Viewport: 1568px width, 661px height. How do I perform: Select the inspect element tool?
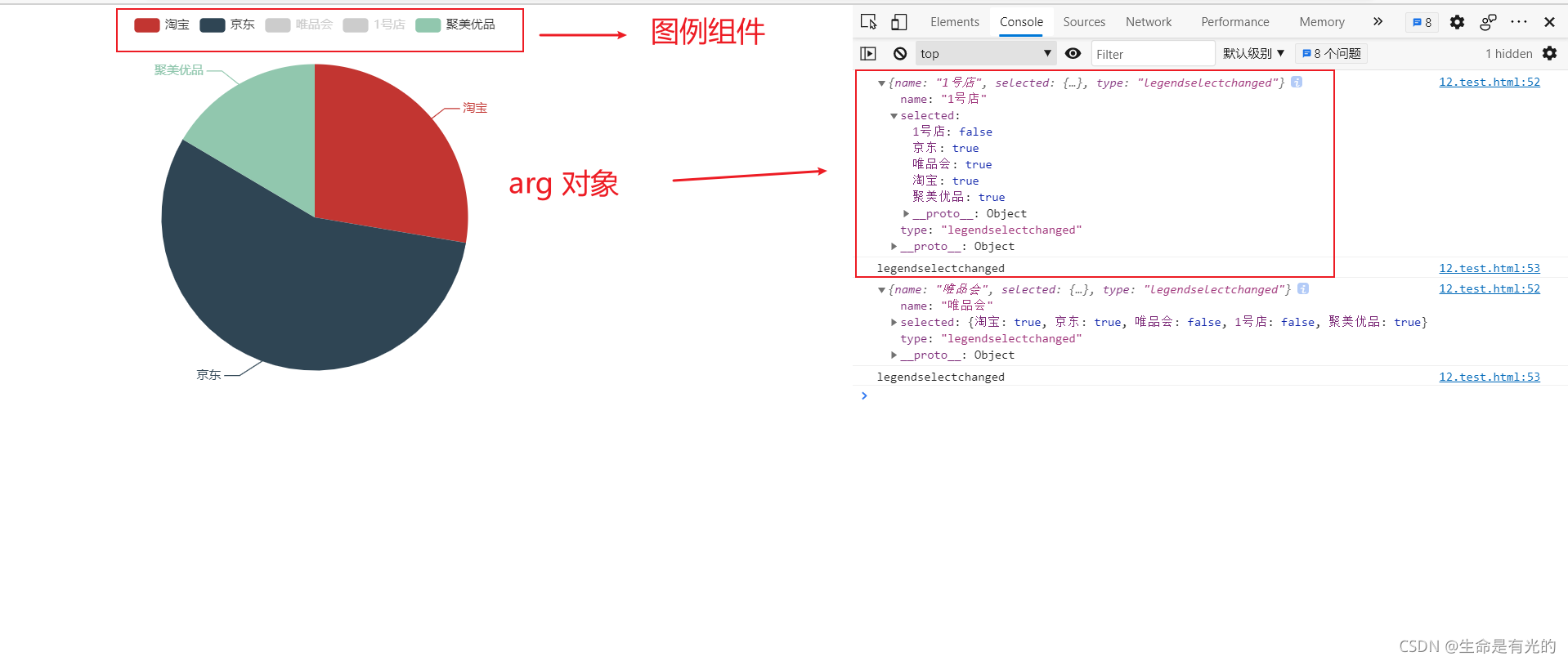[869, 22]
